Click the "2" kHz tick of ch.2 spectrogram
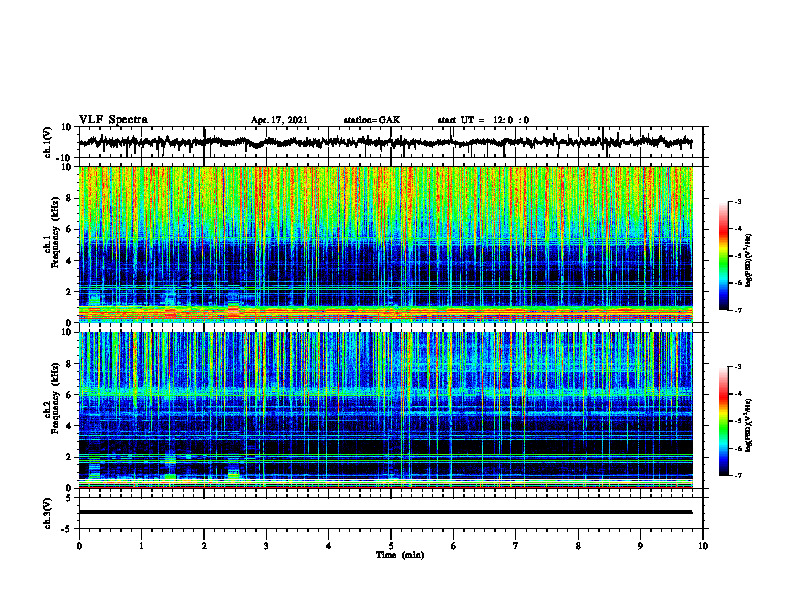The height and width of the screenshot is (612, 792). coord(69,457)
